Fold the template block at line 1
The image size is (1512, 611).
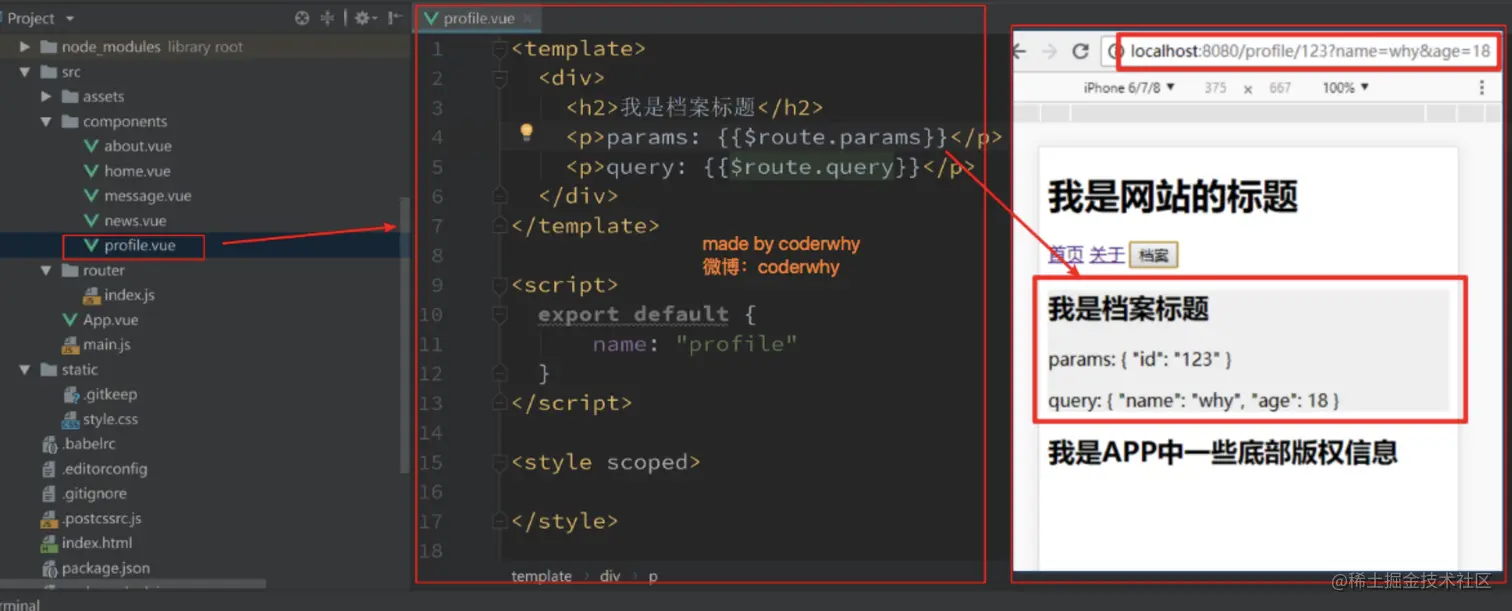tap(500, 48)
